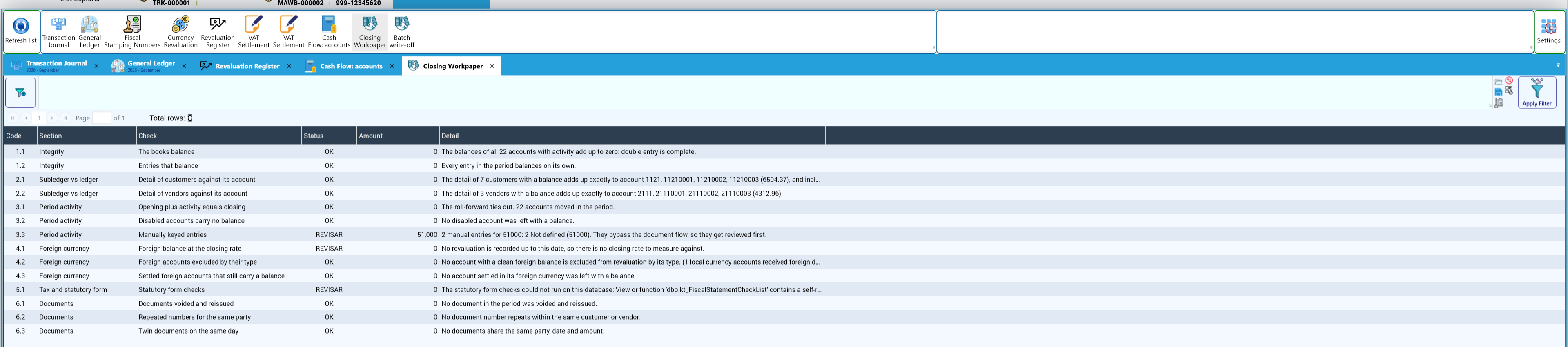This screenshot has height=347, width=1568.
Task: Select the 'Manually keyed entries' check row
Action: coord(784,234)
